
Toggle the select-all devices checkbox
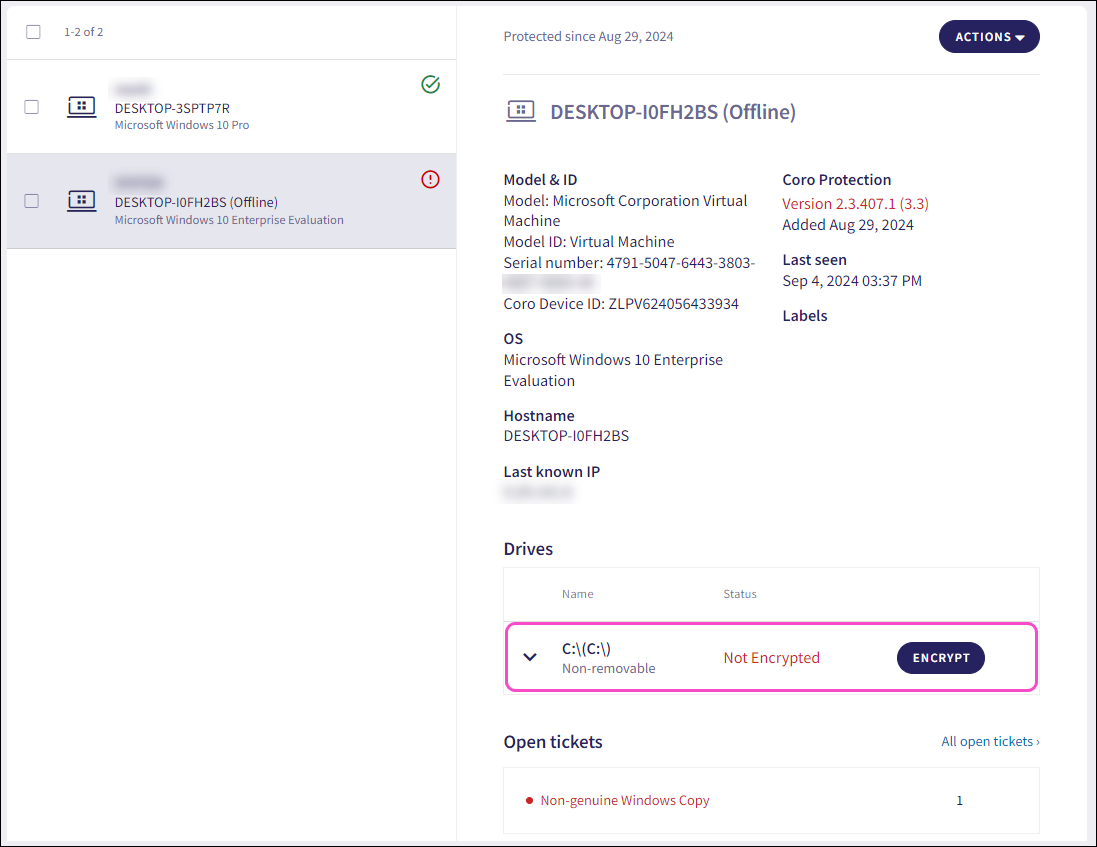[x=34, y=32]
